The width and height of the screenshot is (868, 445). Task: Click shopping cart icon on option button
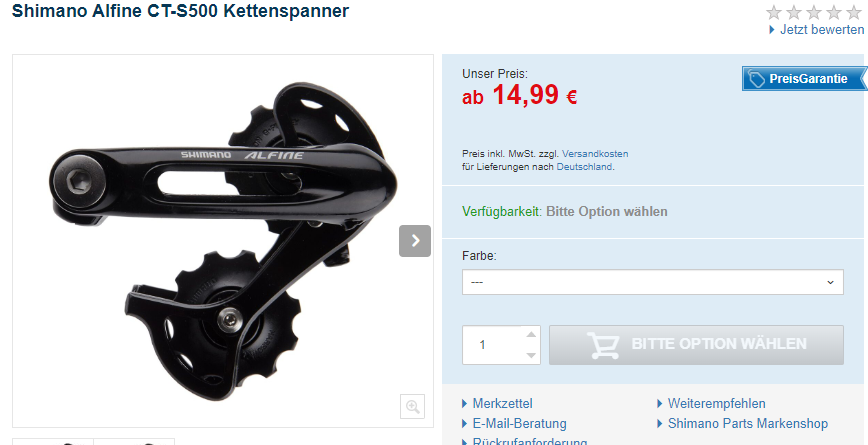603,345
